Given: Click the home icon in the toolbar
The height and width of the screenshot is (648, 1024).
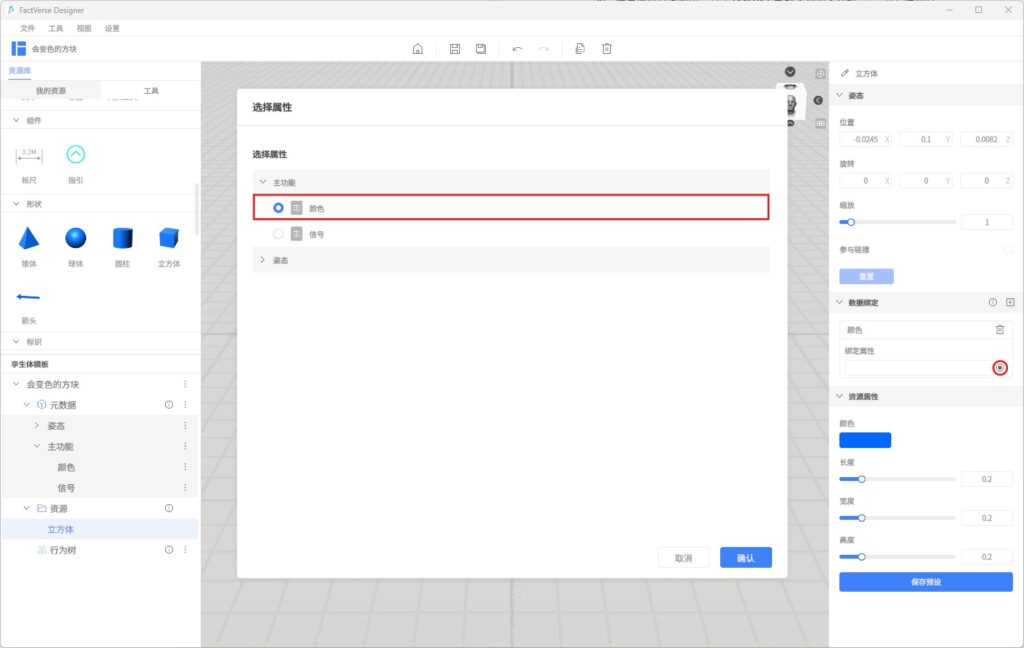Looking at the screenshot, I should tap(418, 49).
